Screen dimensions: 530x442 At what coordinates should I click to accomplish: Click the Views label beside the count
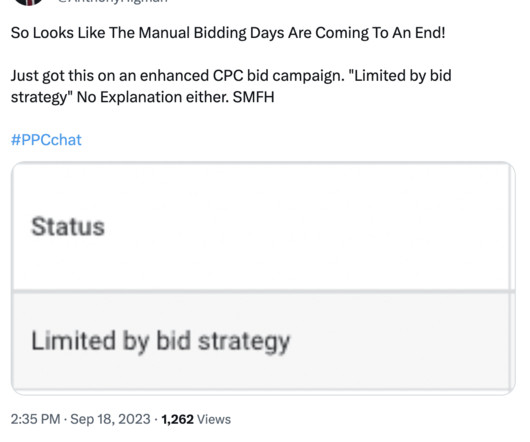pos(214,419)
